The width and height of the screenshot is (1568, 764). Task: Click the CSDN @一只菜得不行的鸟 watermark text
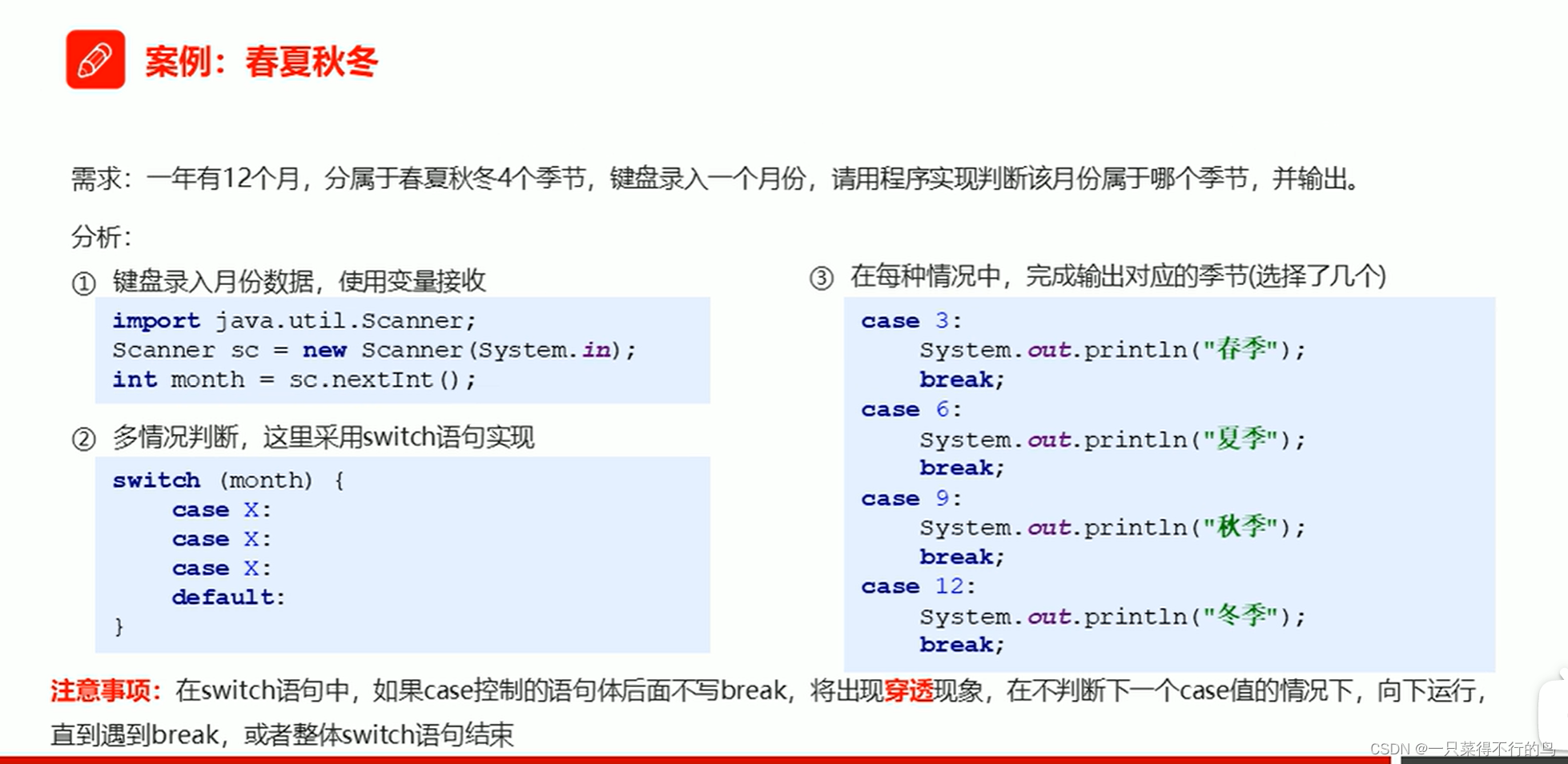(x=1462, y=749)
